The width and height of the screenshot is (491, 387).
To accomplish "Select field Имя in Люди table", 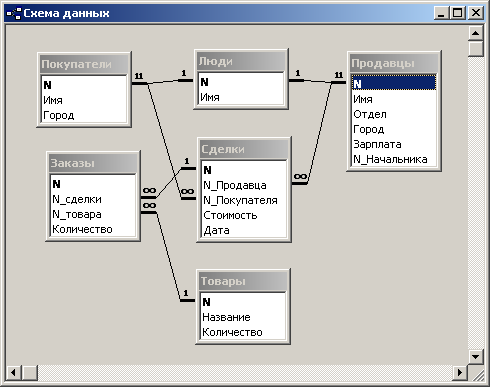I will [x=241, y=97].
